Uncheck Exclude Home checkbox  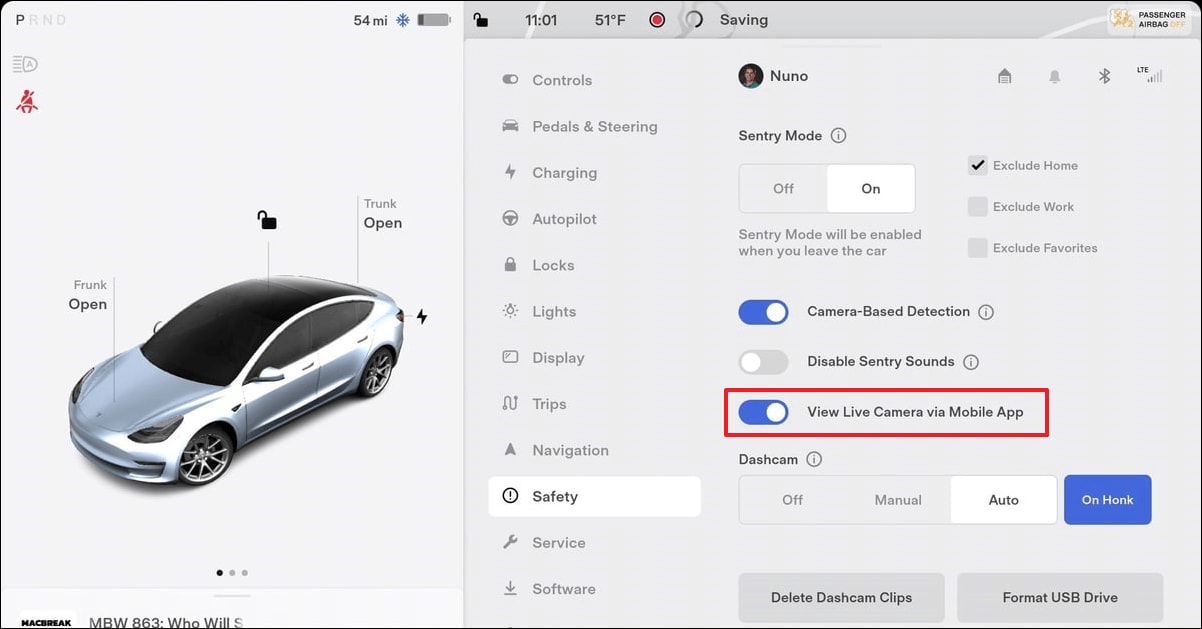click(x=978, y=166)
